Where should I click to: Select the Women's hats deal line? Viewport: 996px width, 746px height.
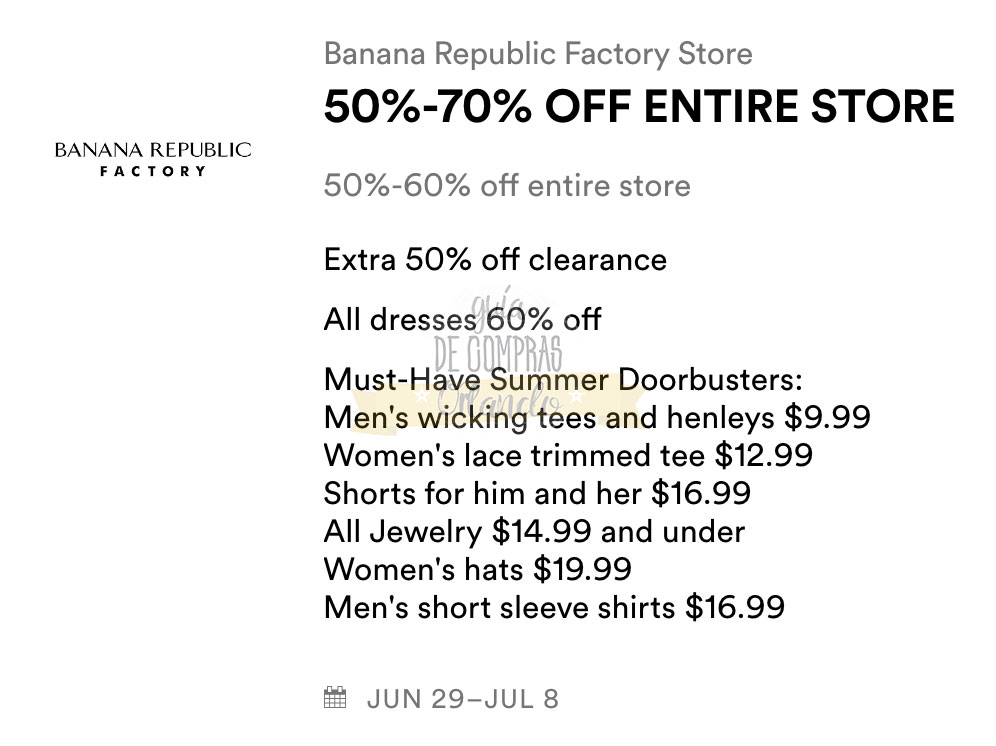click(477, 569)
